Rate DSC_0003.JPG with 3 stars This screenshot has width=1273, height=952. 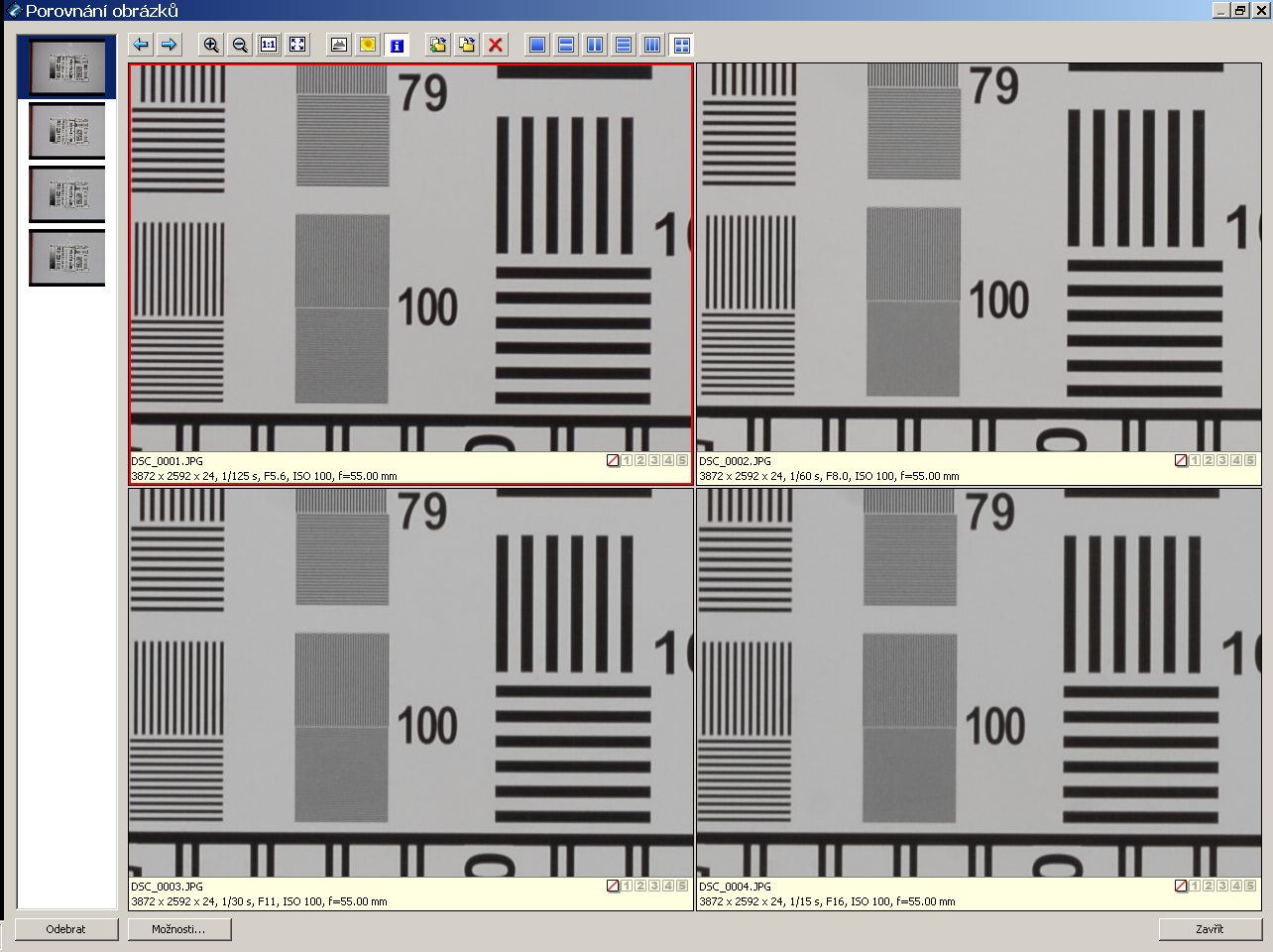654,886
